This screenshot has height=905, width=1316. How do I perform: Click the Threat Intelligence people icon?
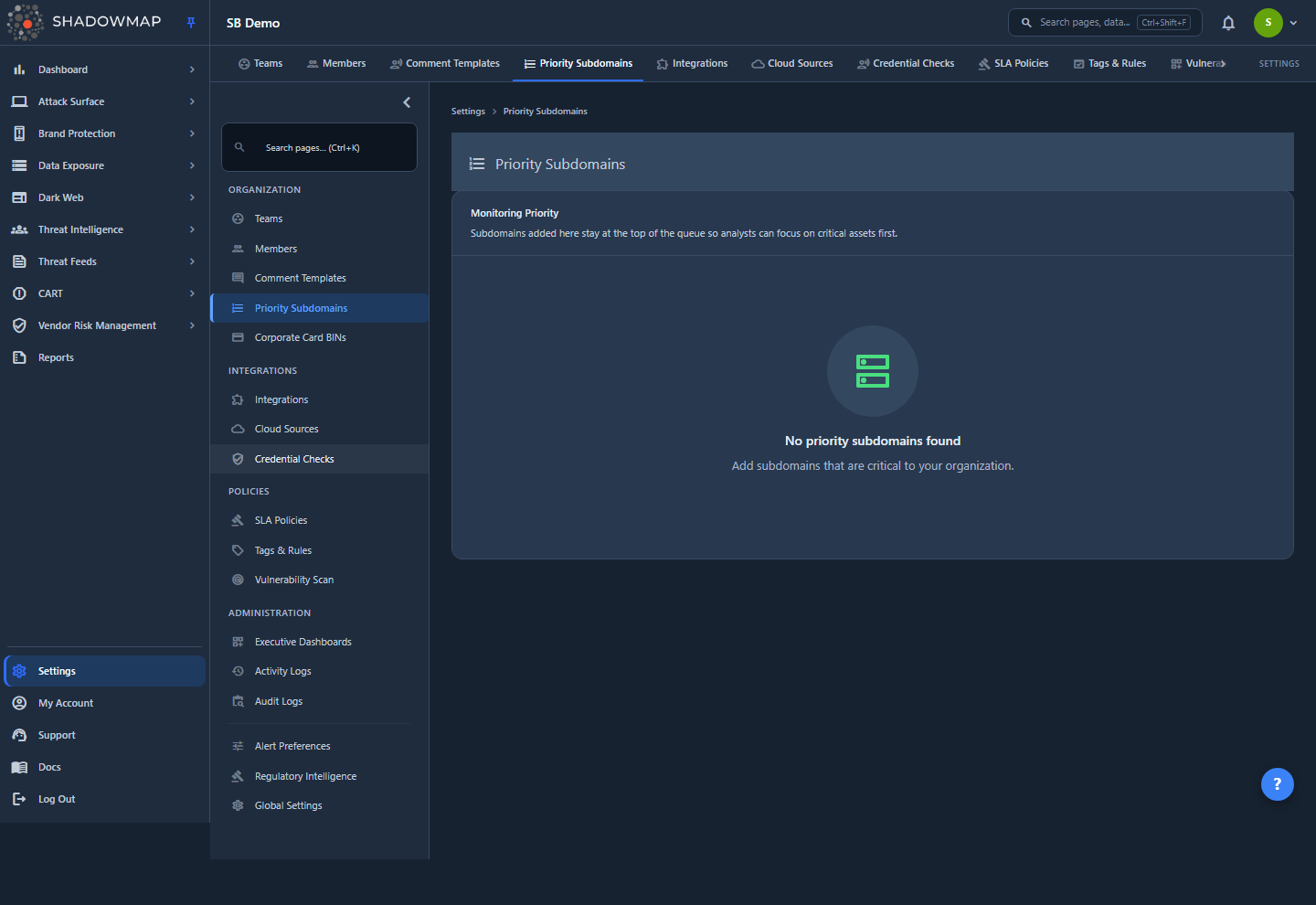click(x=19, y=229)
